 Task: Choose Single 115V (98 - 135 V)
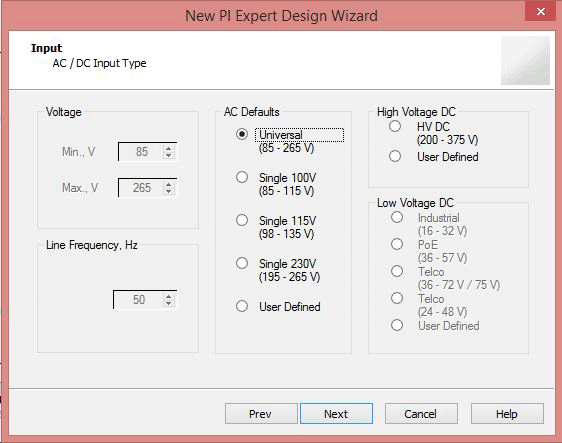tap(242, 220)
